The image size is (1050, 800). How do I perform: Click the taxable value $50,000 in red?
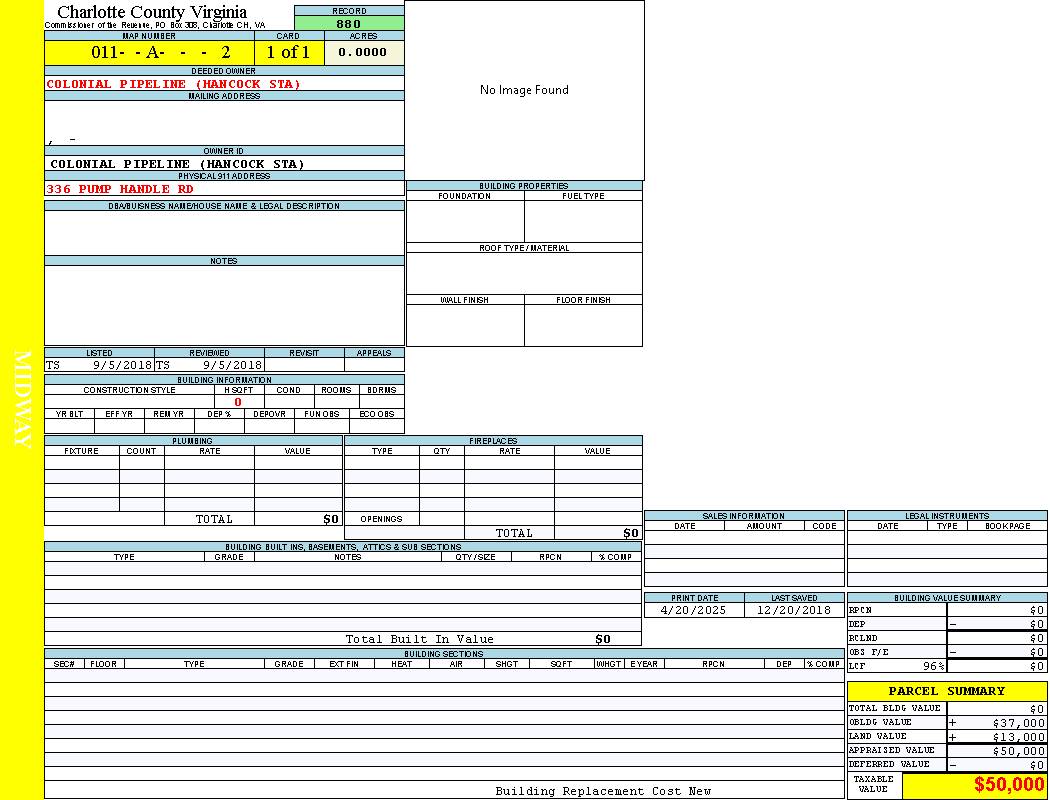[1009, 785]
